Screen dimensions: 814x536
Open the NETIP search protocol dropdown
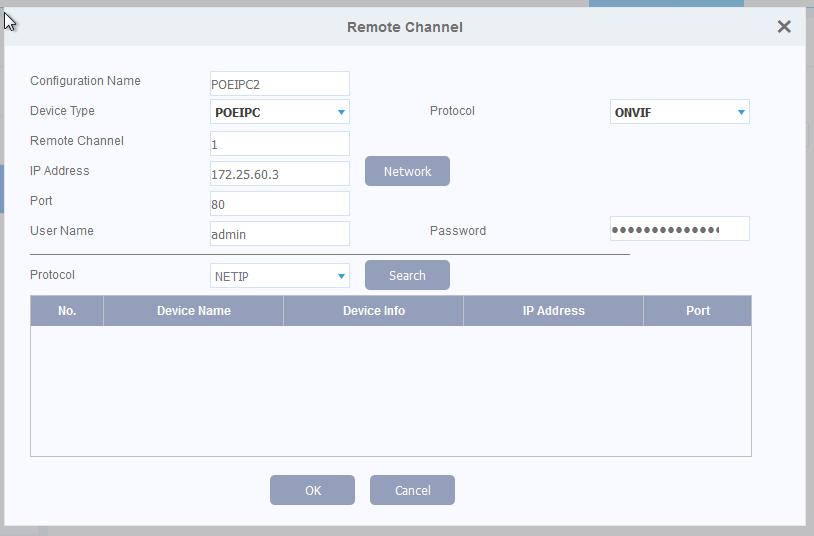(x=280, y=276)
